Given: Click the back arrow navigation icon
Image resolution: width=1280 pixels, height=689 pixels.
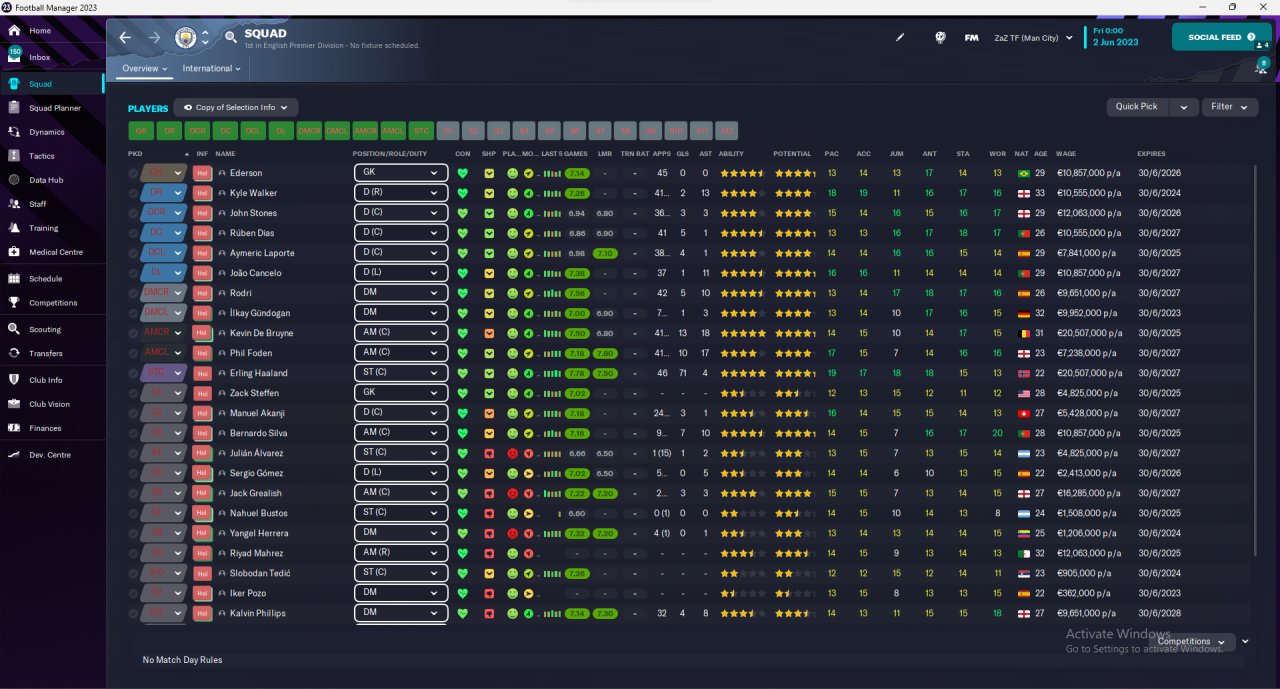Looking at the screenshot, I should pos(125,38).
